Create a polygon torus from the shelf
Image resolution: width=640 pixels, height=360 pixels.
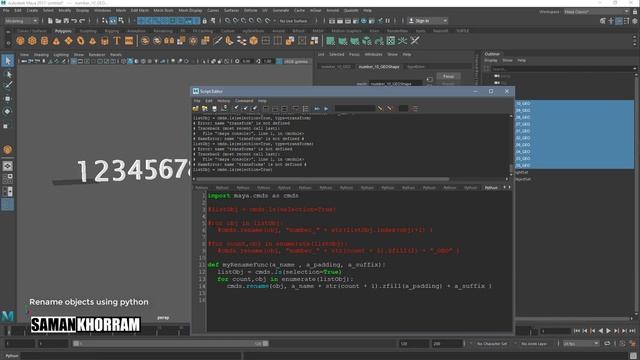pyautogui.click(x=80, y=41)
